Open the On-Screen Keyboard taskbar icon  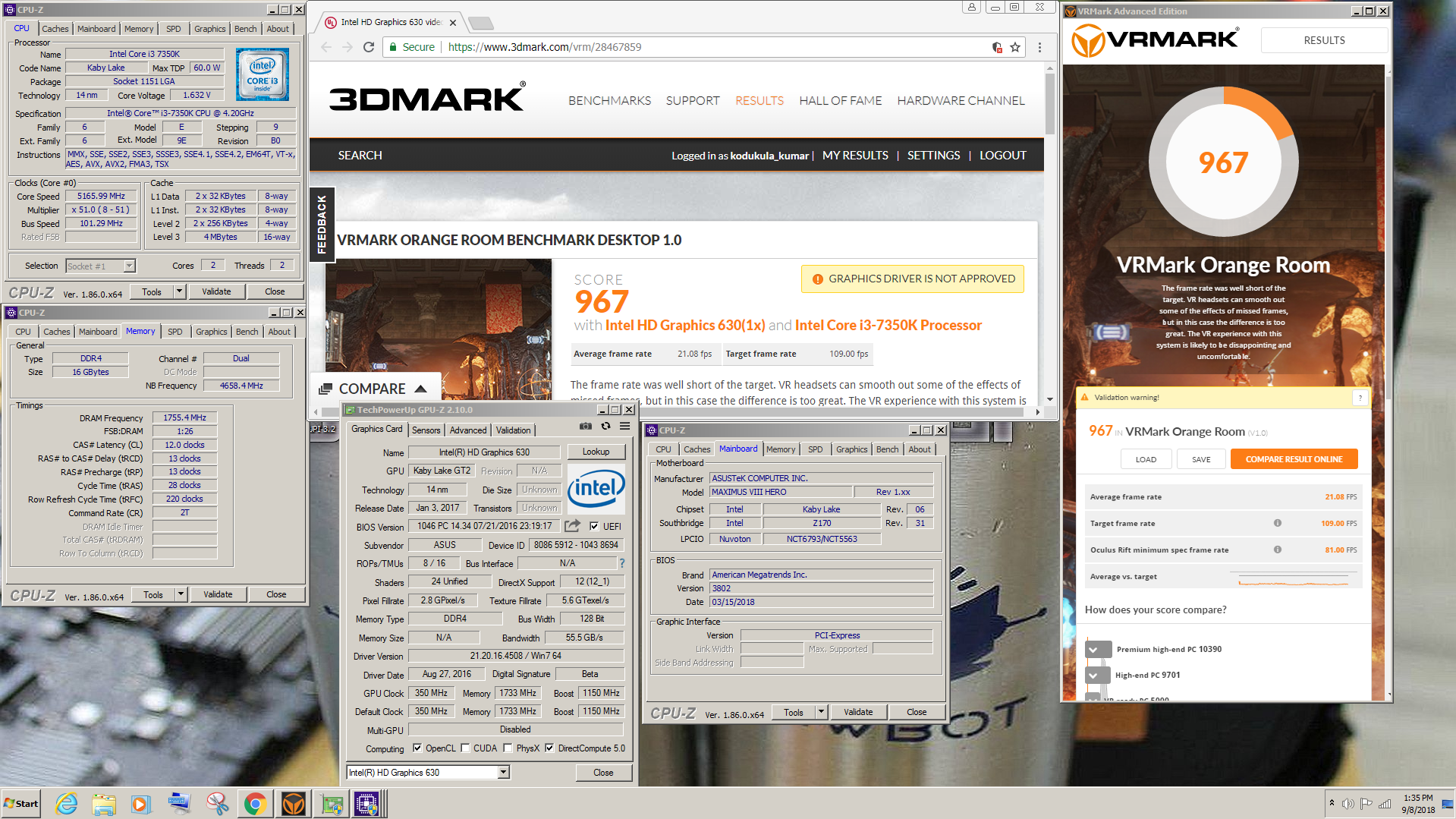tap(179, 804)
